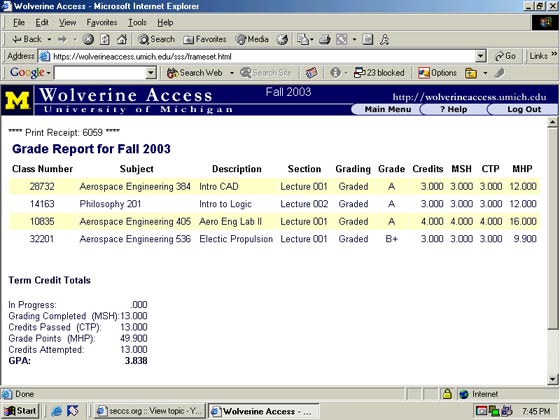The width and height of the screenshot is (560, 420).
Task: Open the Favorites menu
Action: tap(102, 22)
